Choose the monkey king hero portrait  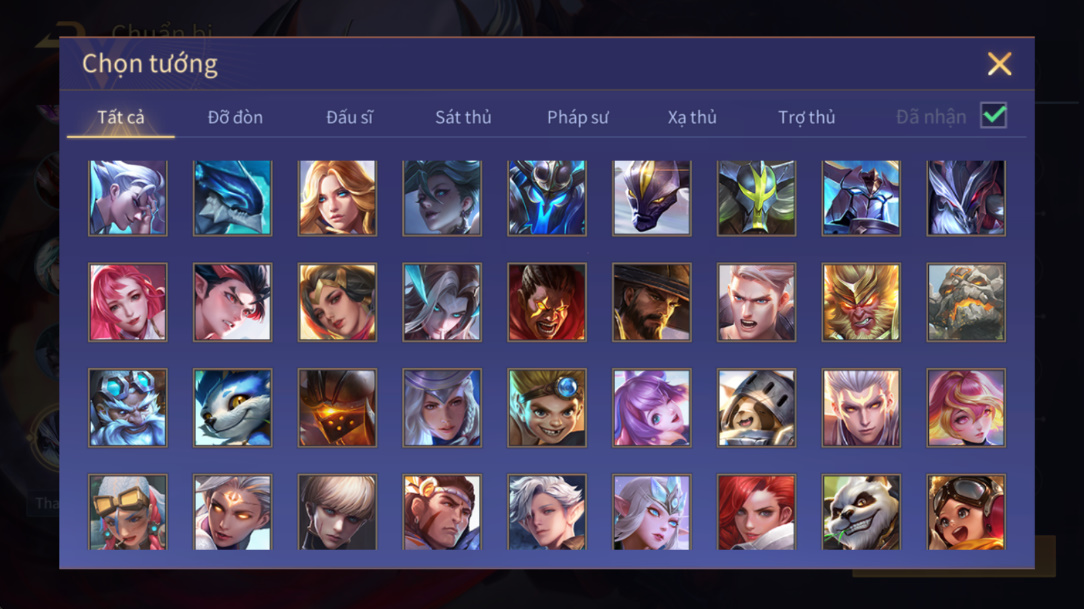861,302
